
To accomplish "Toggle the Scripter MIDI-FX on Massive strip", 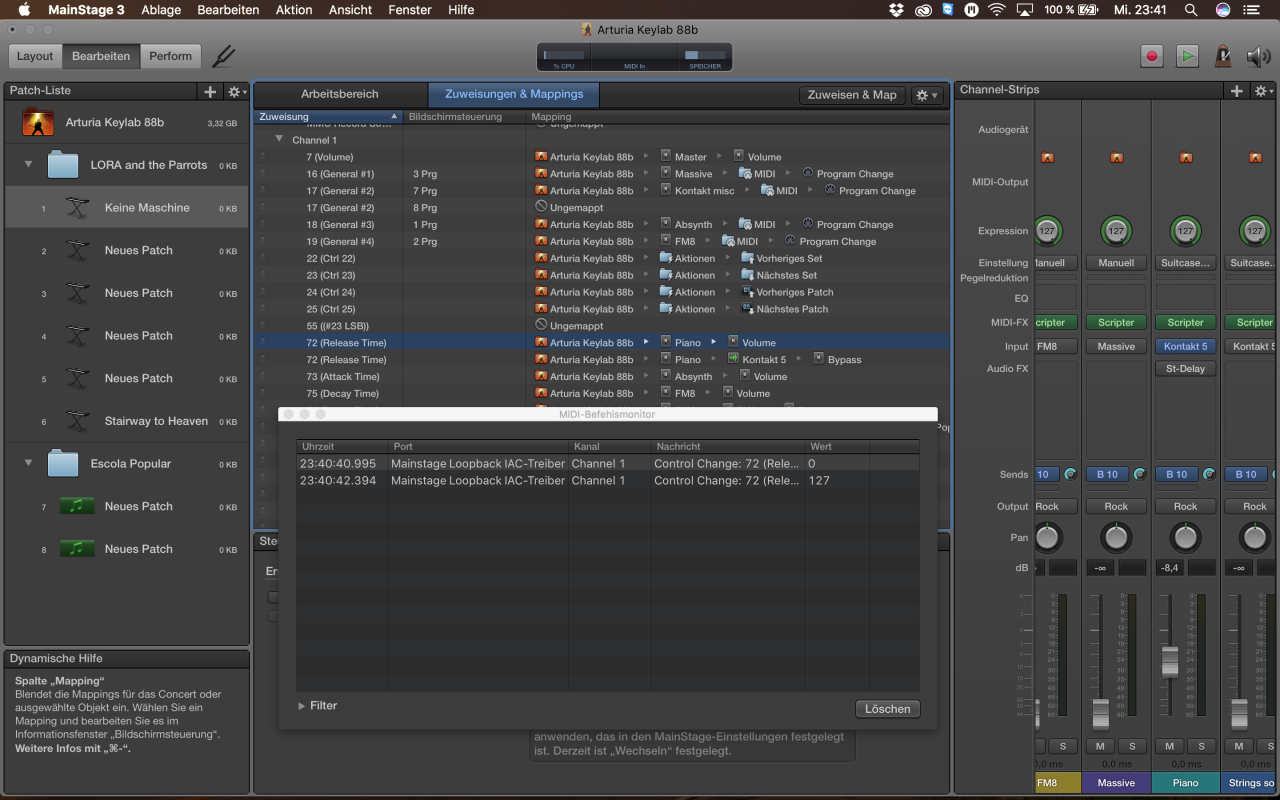I will click(1116, 322).
